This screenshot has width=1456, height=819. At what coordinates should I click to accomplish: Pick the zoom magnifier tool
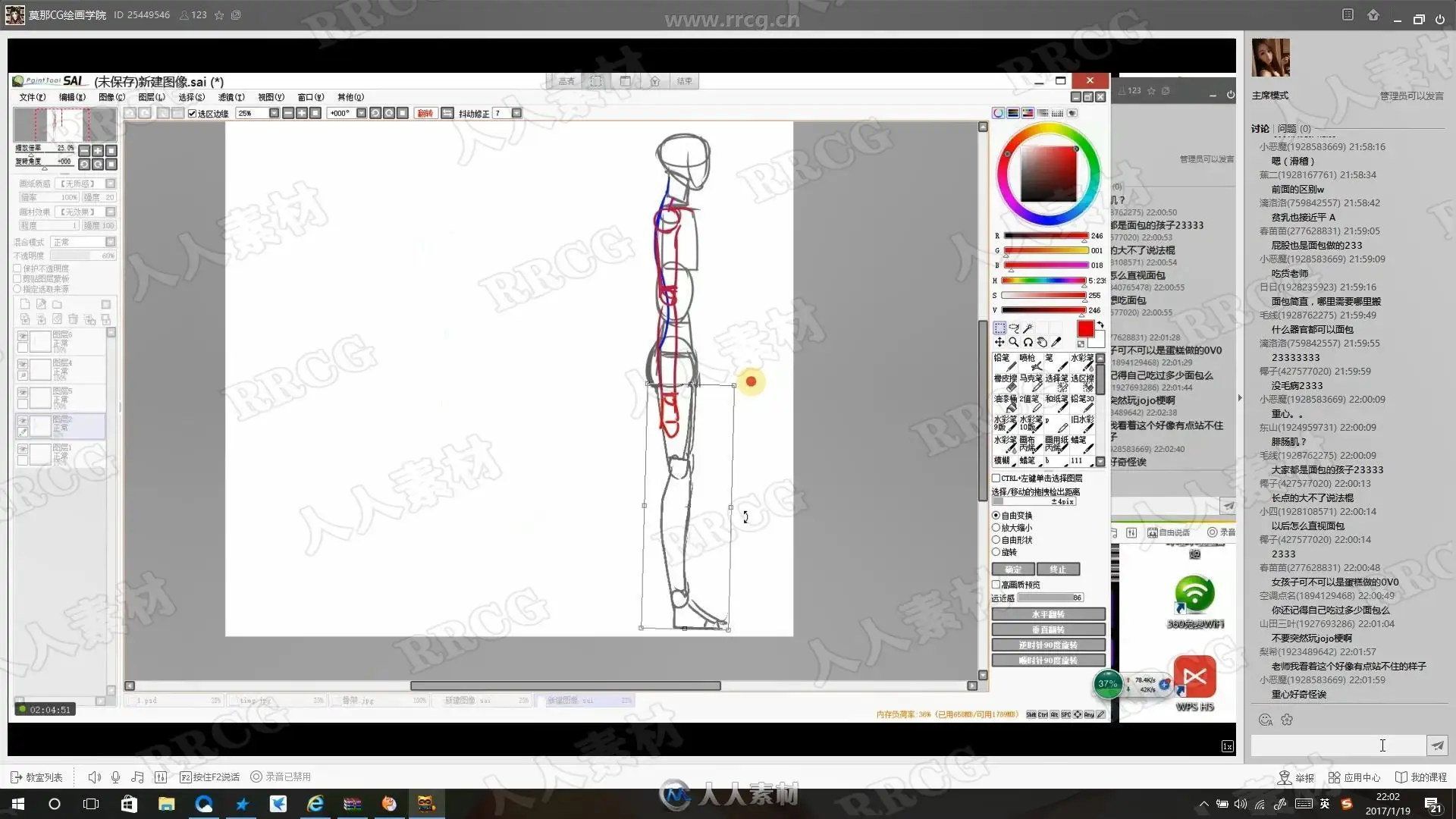[x=1014, y=343]
